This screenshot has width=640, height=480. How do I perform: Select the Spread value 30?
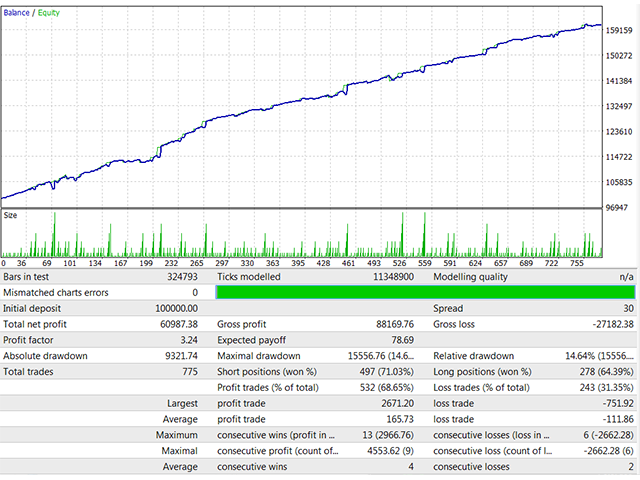(x=625, y=308)
